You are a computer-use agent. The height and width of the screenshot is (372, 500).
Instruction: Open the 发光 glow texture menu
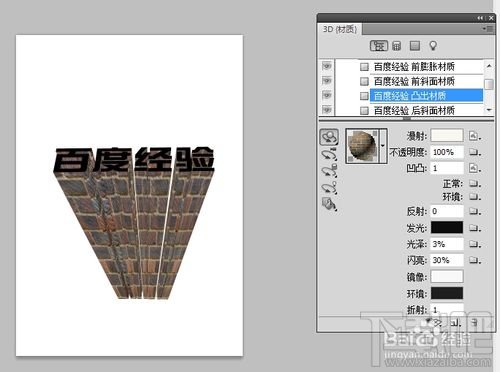tap(475, 228)
